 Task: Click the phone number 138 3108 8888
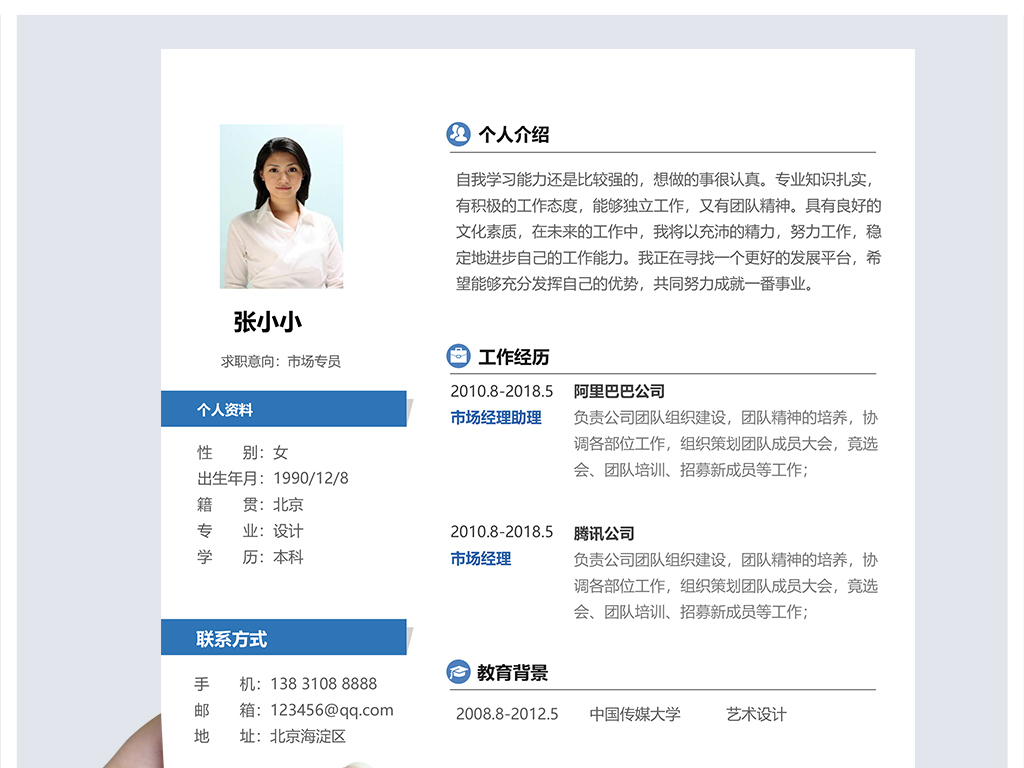pyautogui.click(x=324, y=684)
